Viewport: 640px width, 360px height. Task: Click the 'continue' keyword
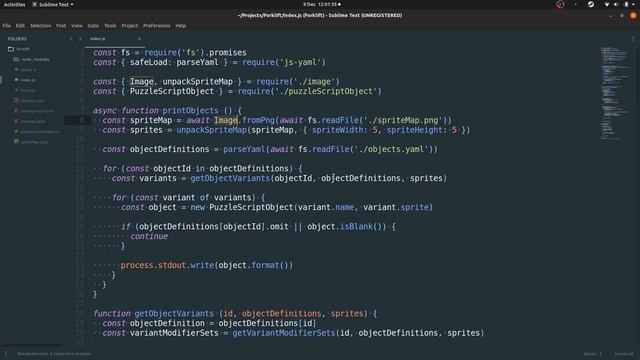149,236
